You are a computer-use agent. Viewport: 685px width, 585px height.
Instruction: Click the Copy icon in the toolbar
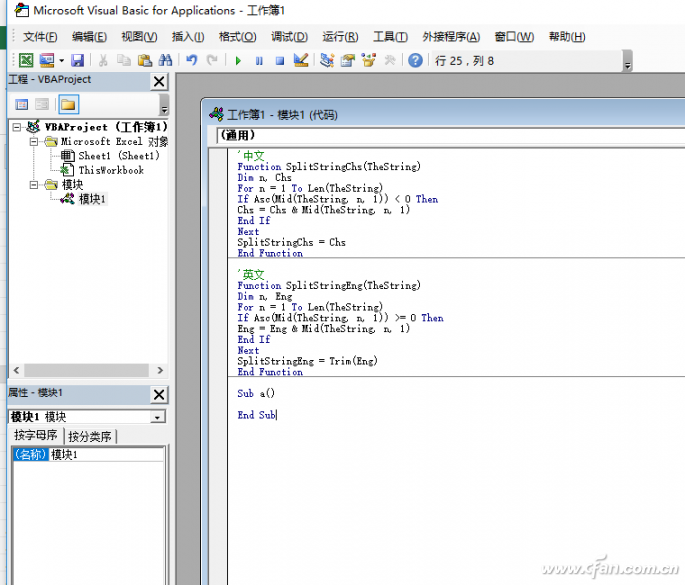tap(124, 60)
